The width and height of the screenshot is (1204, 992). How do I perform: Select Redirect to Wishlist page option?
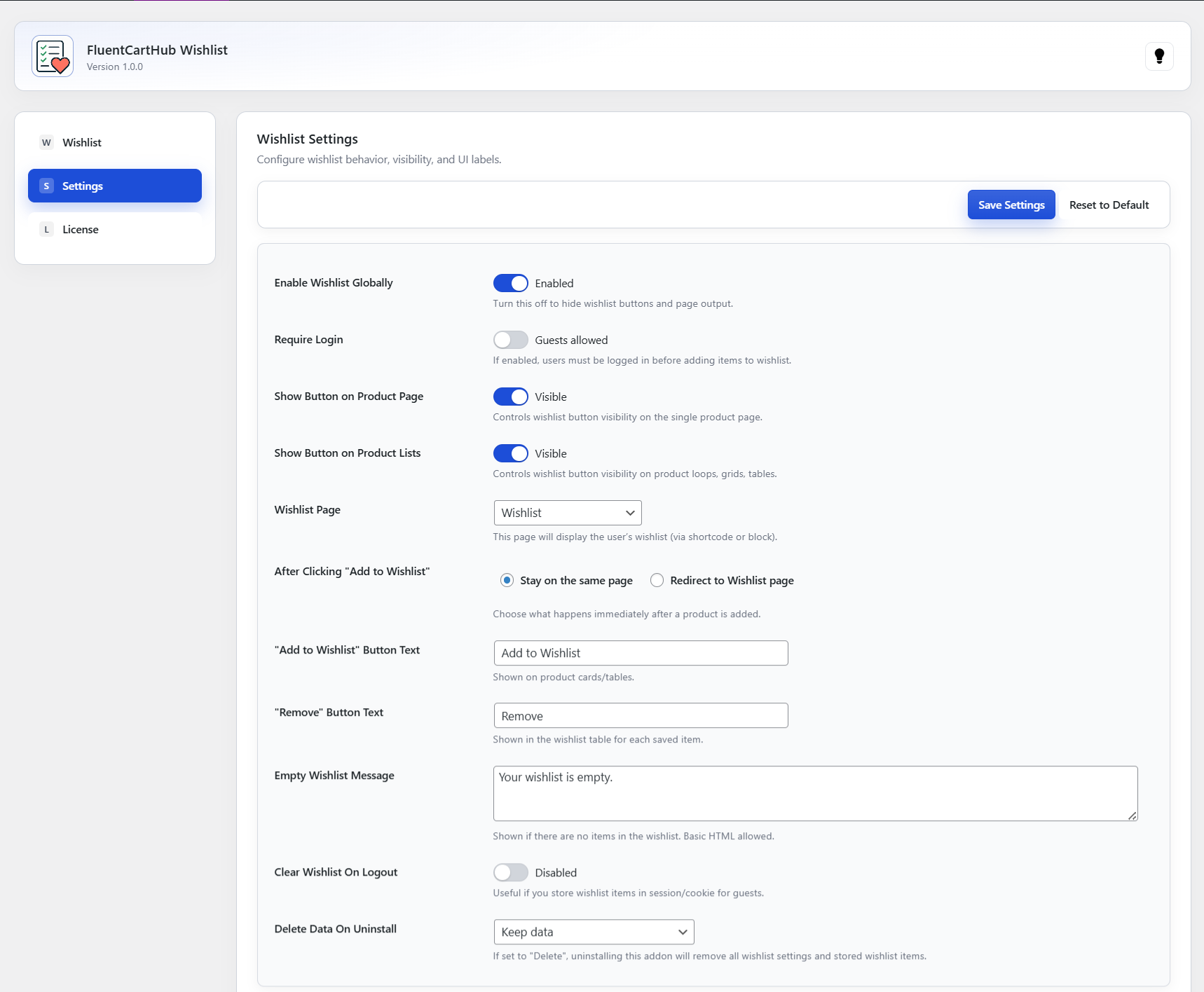click(657, 580)
